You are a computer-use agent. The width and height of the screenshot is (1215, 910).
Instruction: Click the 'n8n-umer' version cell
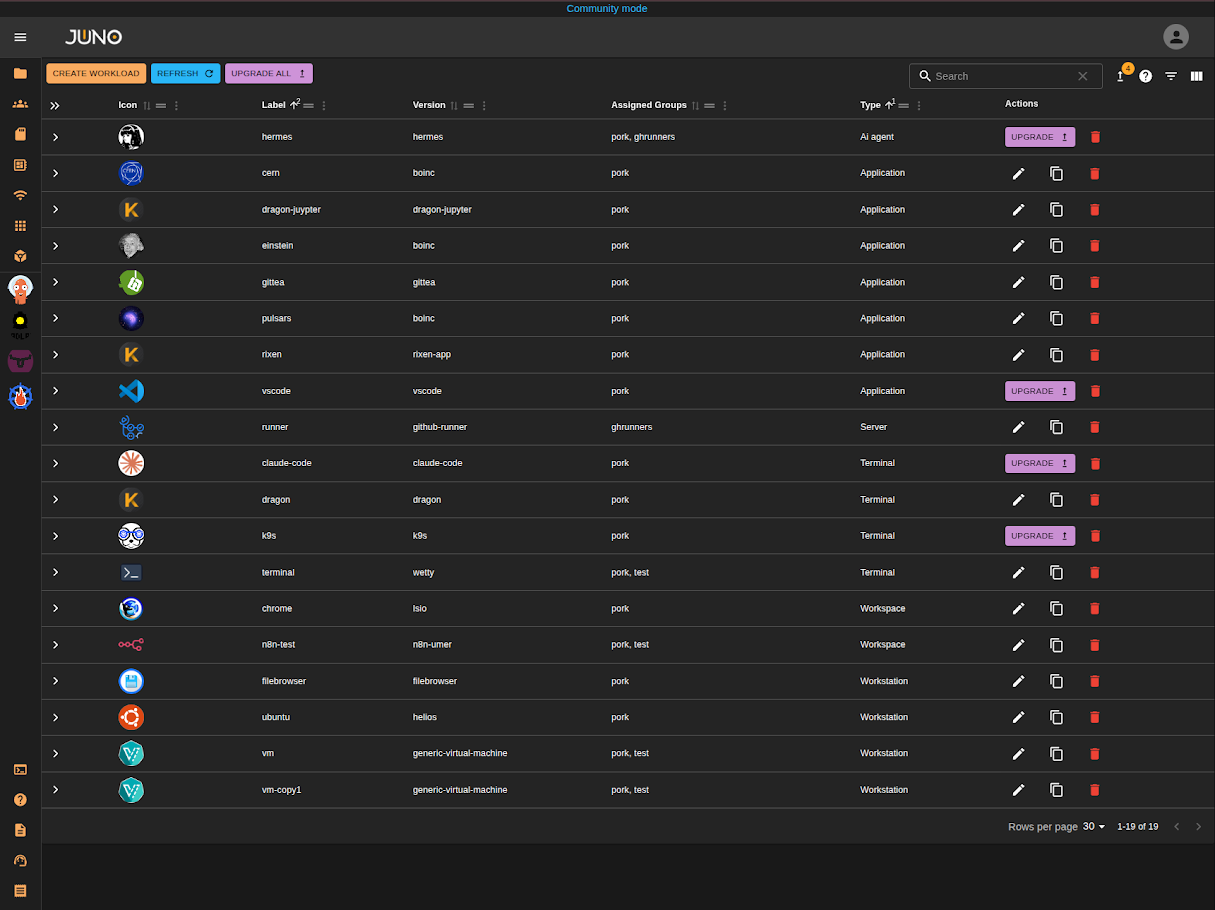(432, 645)
